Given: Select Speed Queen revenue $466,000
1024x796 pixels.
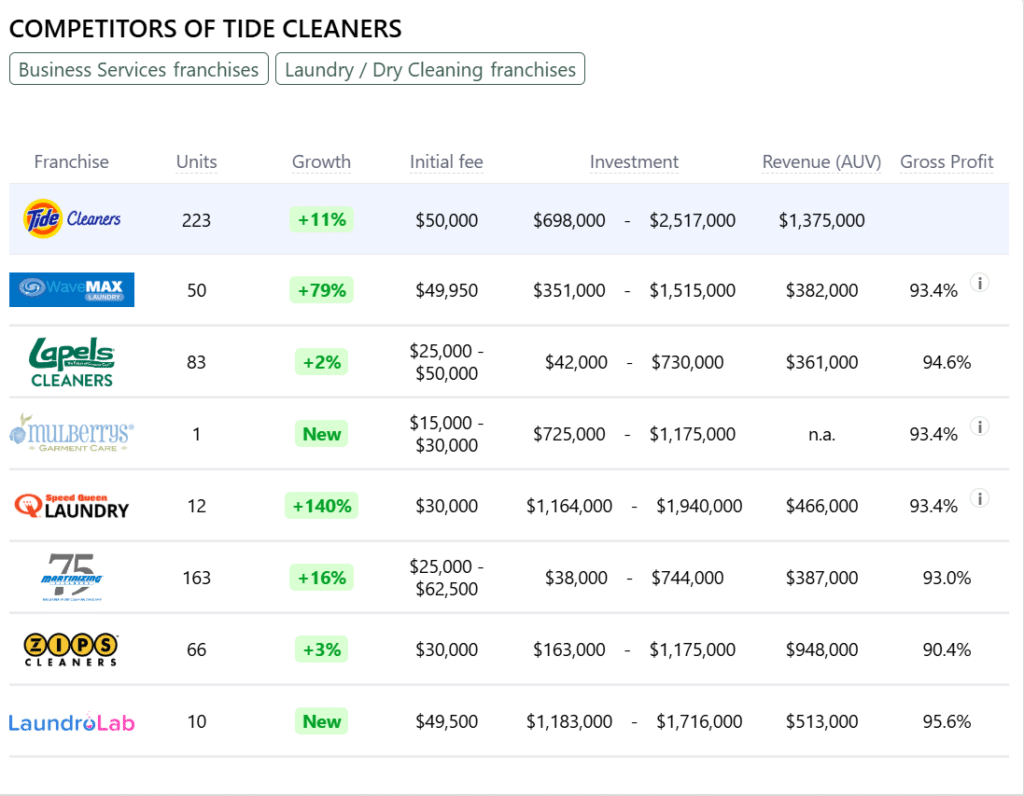Looking at the screenshot, I should point(822,506).
